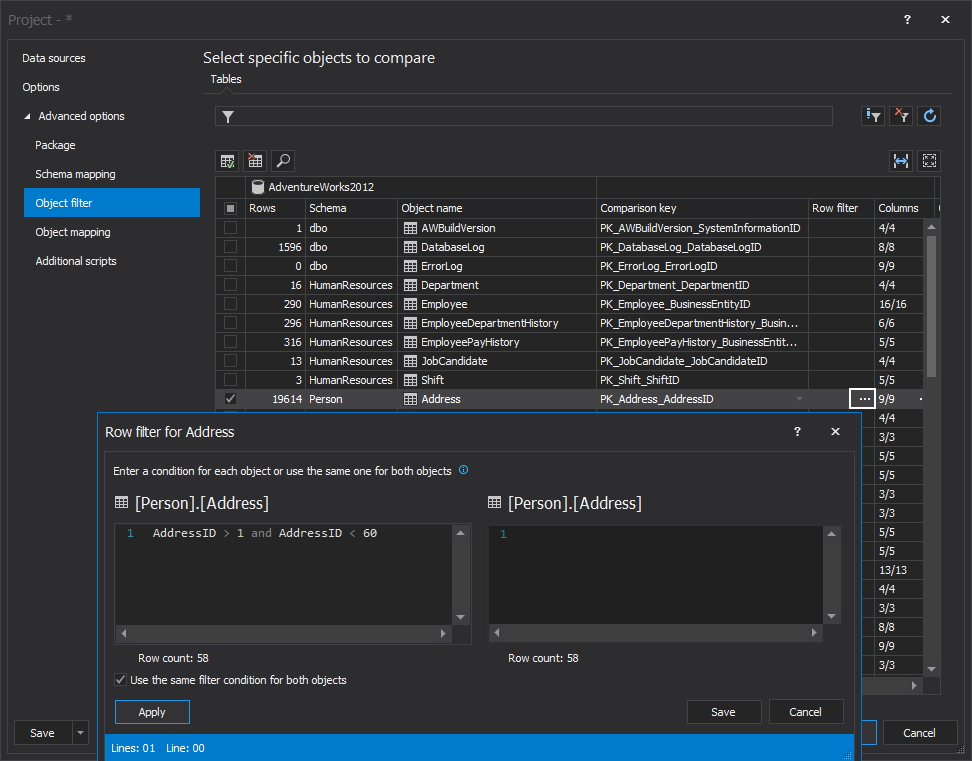Open the Save button dropdown arrow
The height and width of the screenshot is (761, 972).
click(x=80, y=733)
